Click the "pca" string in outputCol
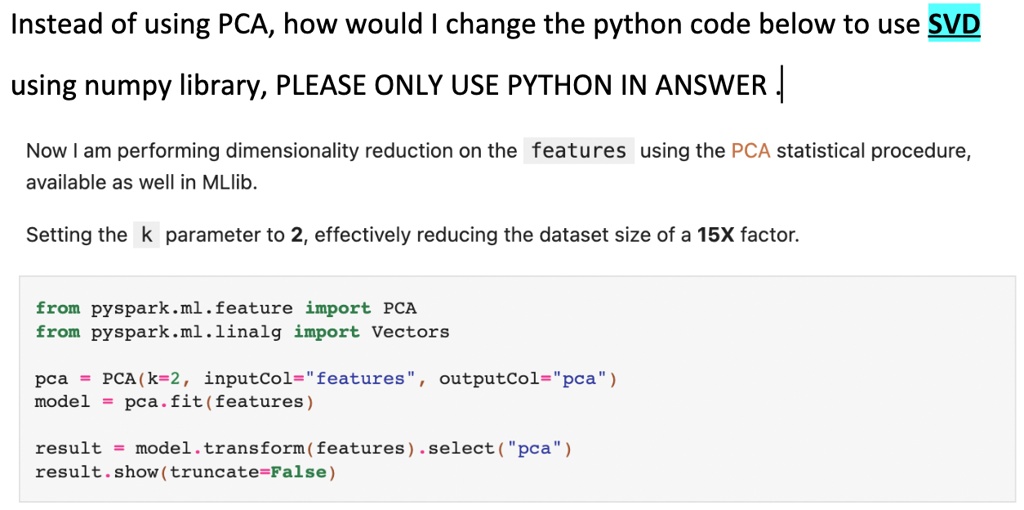Viewport: 1024px width, 510px height. point(577,379)
